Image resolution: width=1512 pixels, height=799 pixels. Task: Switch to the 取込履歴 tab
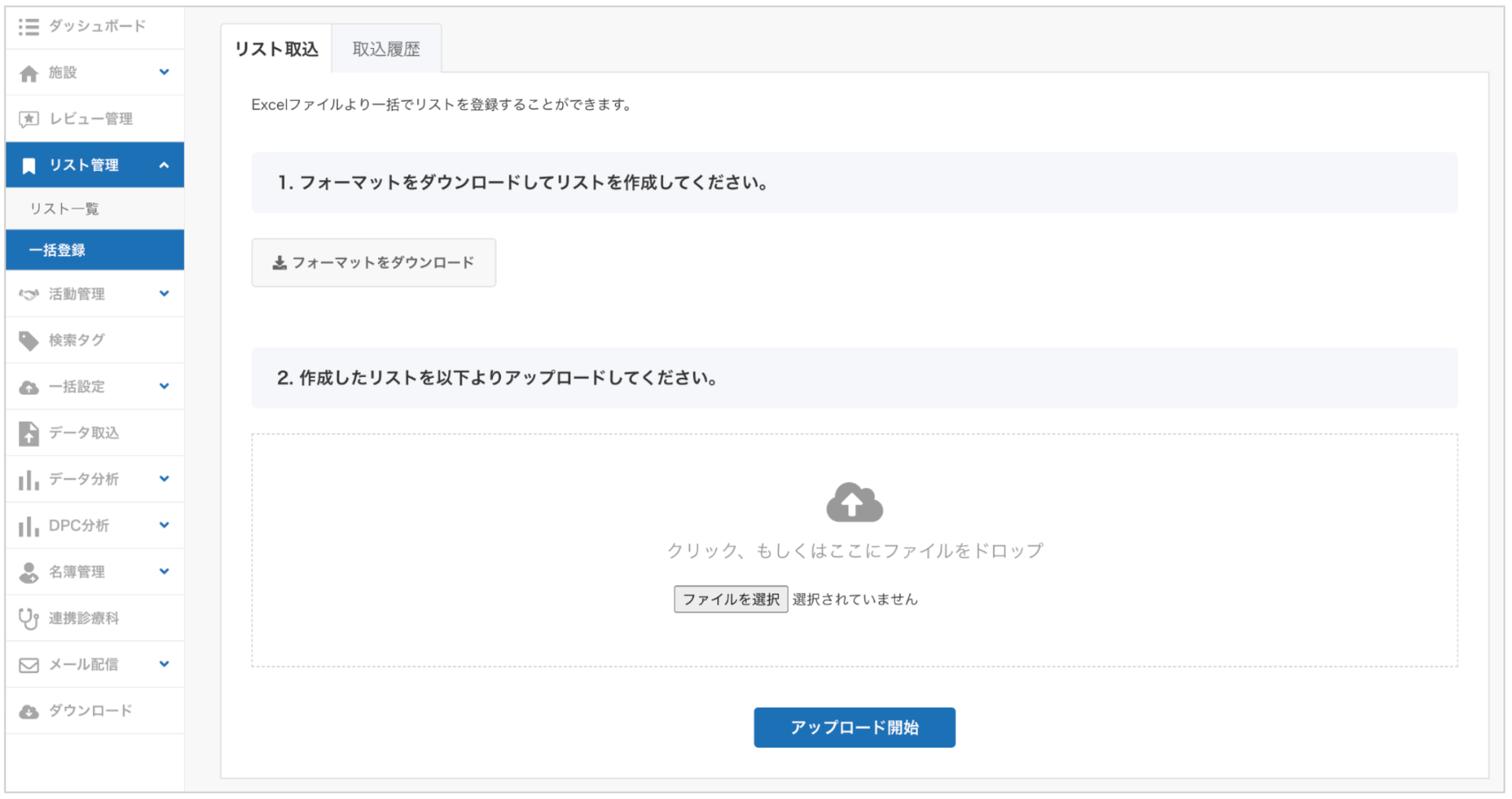point(387,48)
